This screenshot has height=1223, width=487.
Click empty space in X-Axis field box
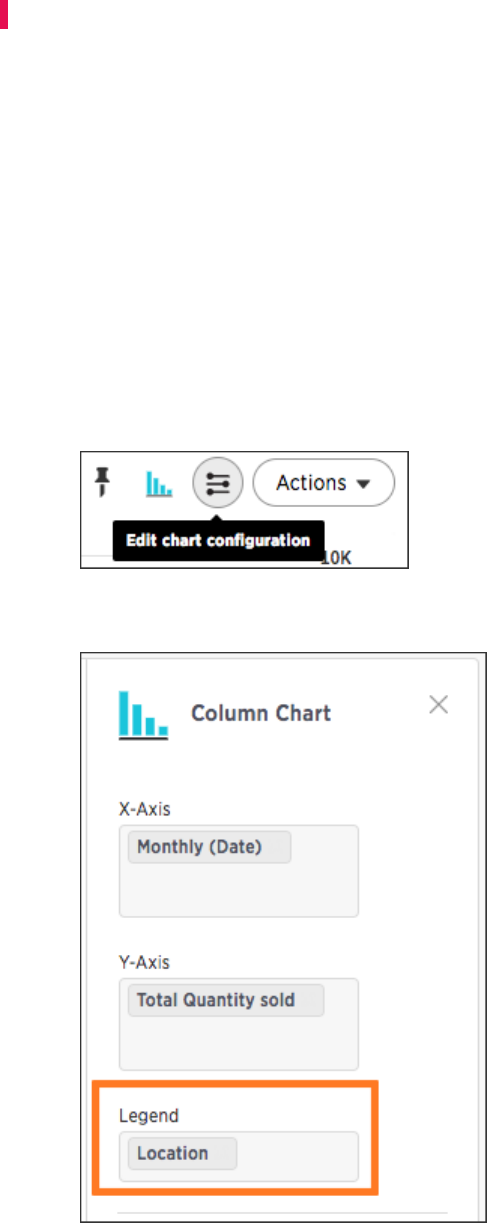(x=239, y=890)
